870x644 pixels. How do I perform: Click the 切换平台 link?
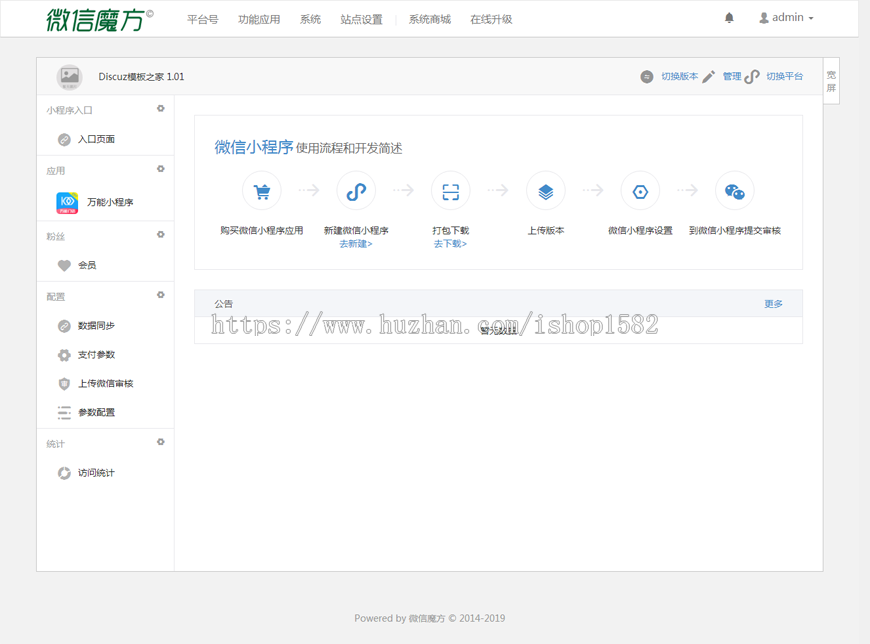[785, 77]
